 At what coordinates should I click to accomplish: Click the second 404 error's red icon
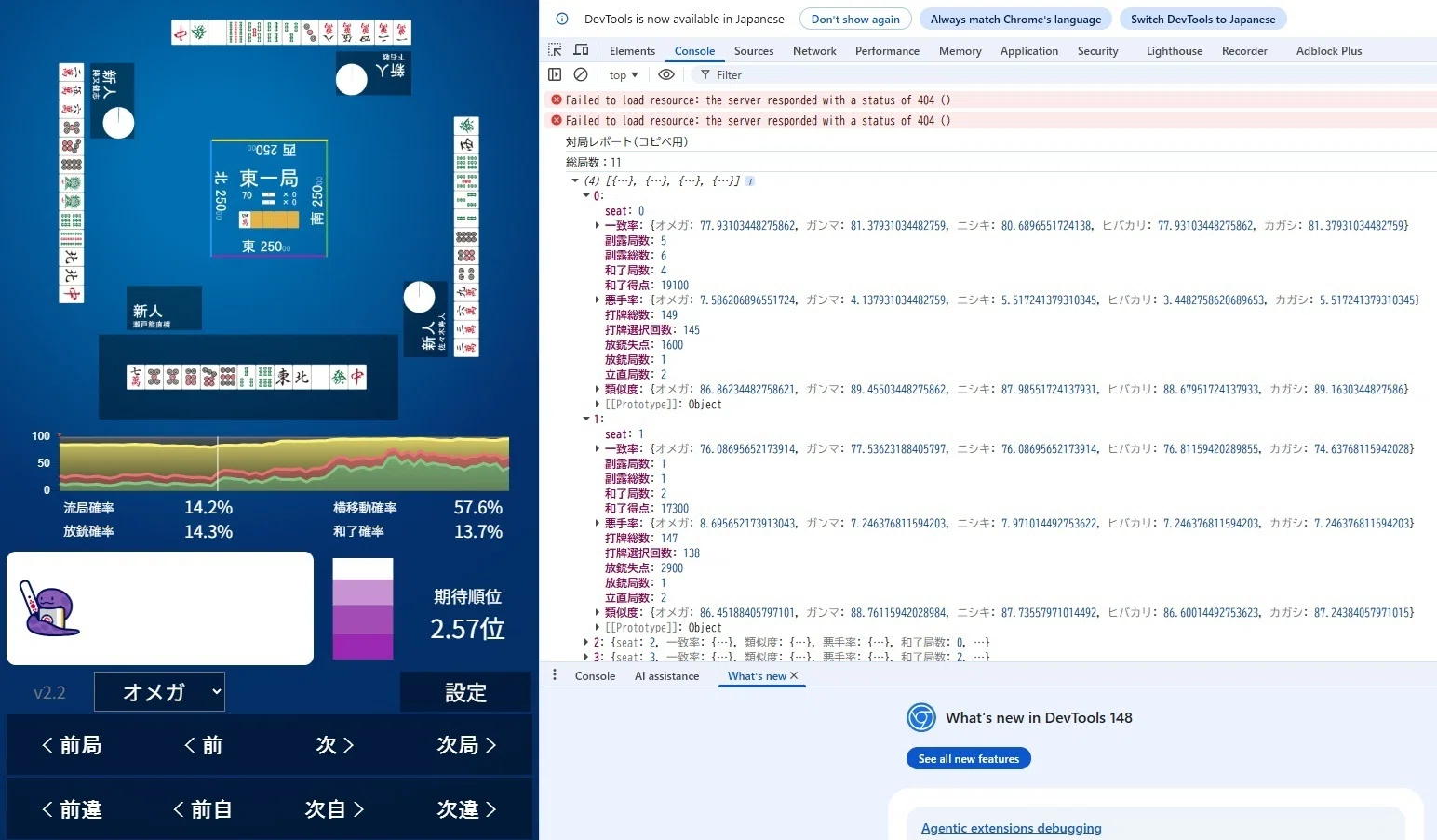point(557,120)
